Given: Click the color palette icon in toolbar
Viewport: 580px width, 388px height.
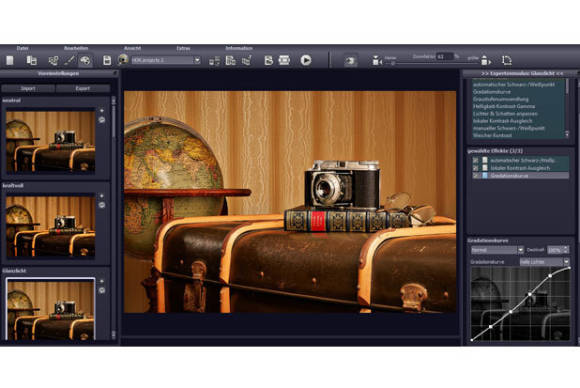Looking at the screenshot, I should click(85, 60).
